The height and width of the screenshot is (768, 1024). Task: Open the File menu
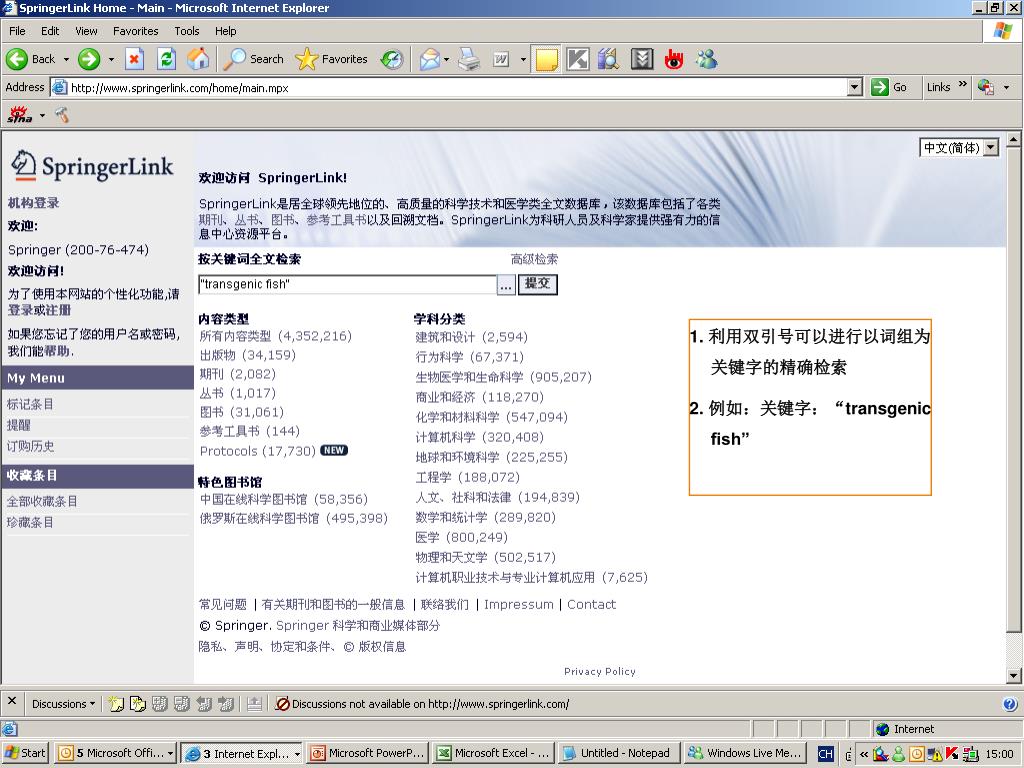[x=17, y=31]
